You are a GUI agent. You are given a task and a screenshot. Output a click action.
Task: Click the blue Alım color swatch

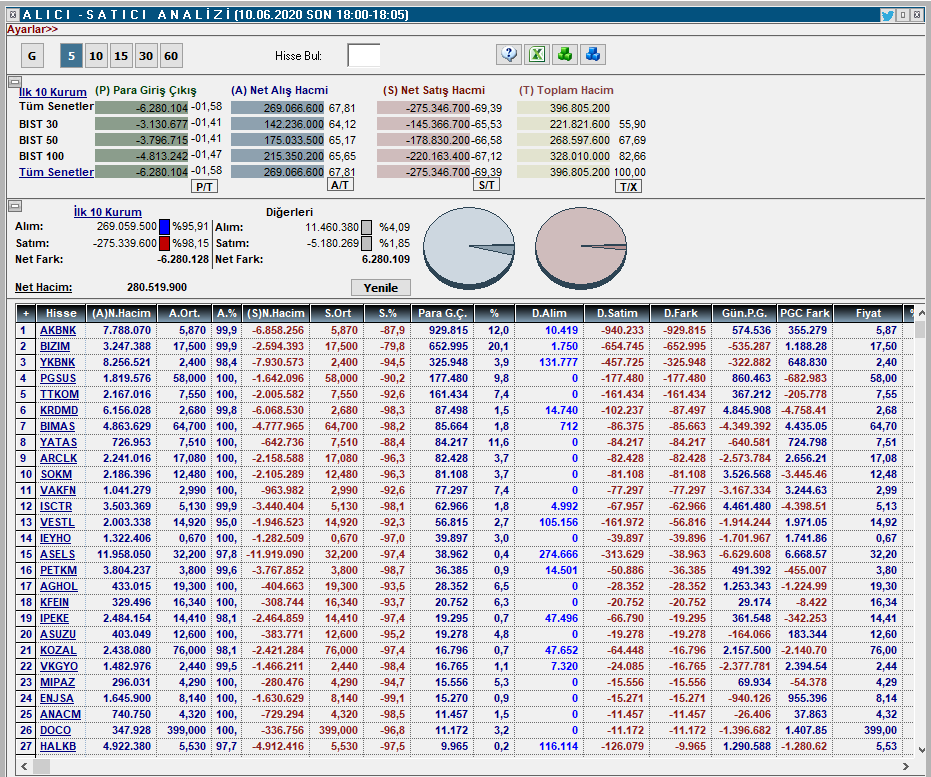click(x=164, y=226)
